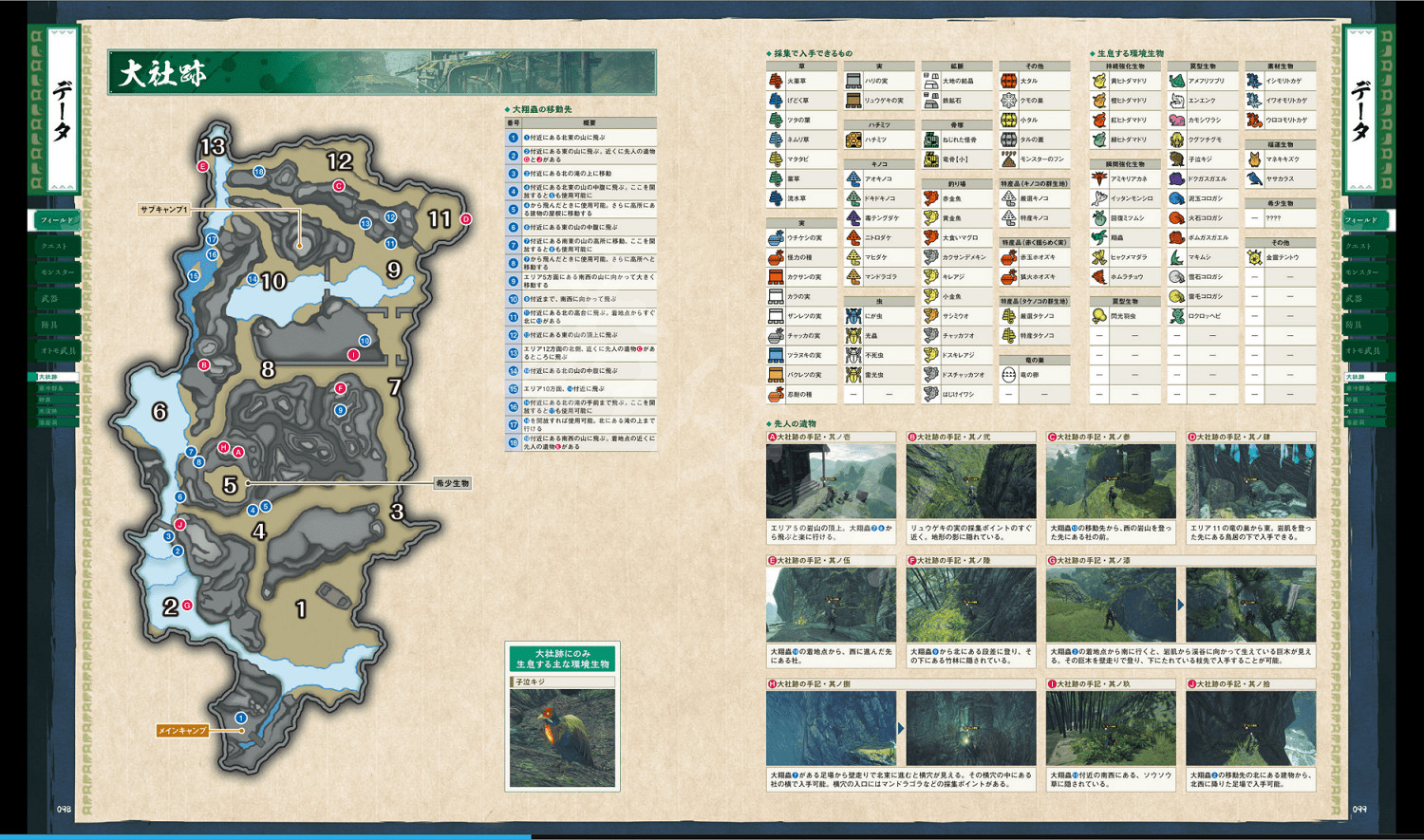Image resolution: width=1424 pixels, height=840 pixels.
Task: Click the ハチミツ honey icon
Action: [853, 140]
